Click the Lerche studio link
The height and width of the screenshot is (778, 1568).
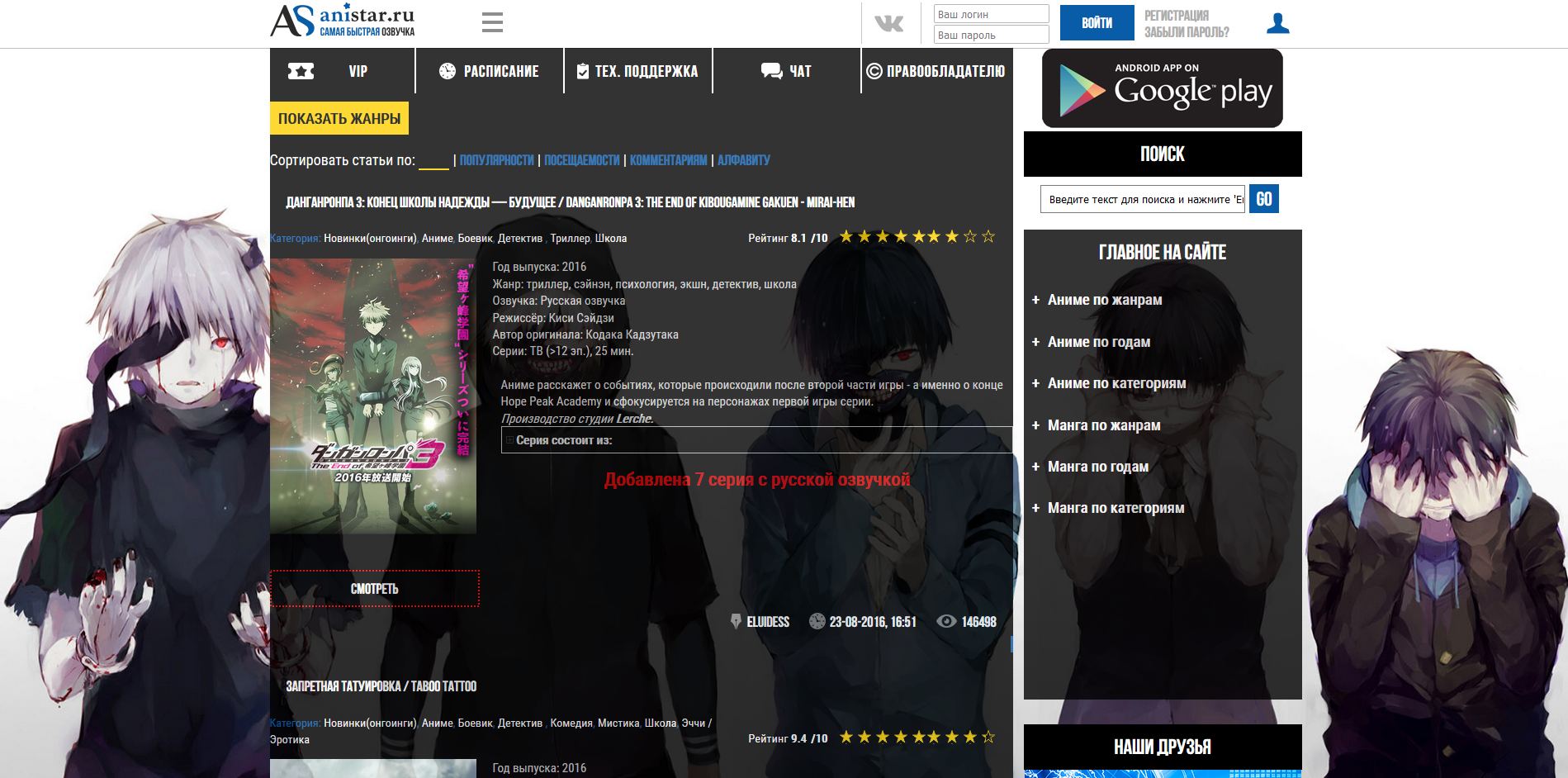click(634, 419)
